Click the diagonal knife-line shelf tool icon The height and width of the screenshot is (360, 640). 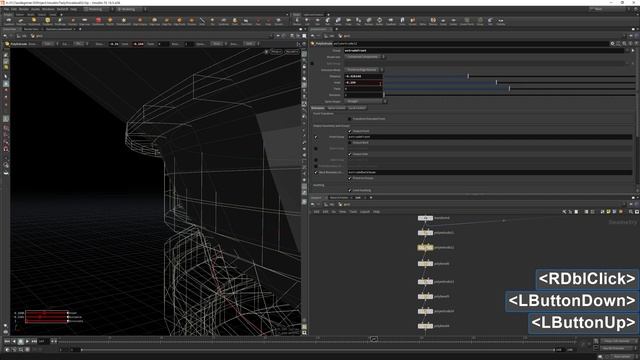point(202,20)
